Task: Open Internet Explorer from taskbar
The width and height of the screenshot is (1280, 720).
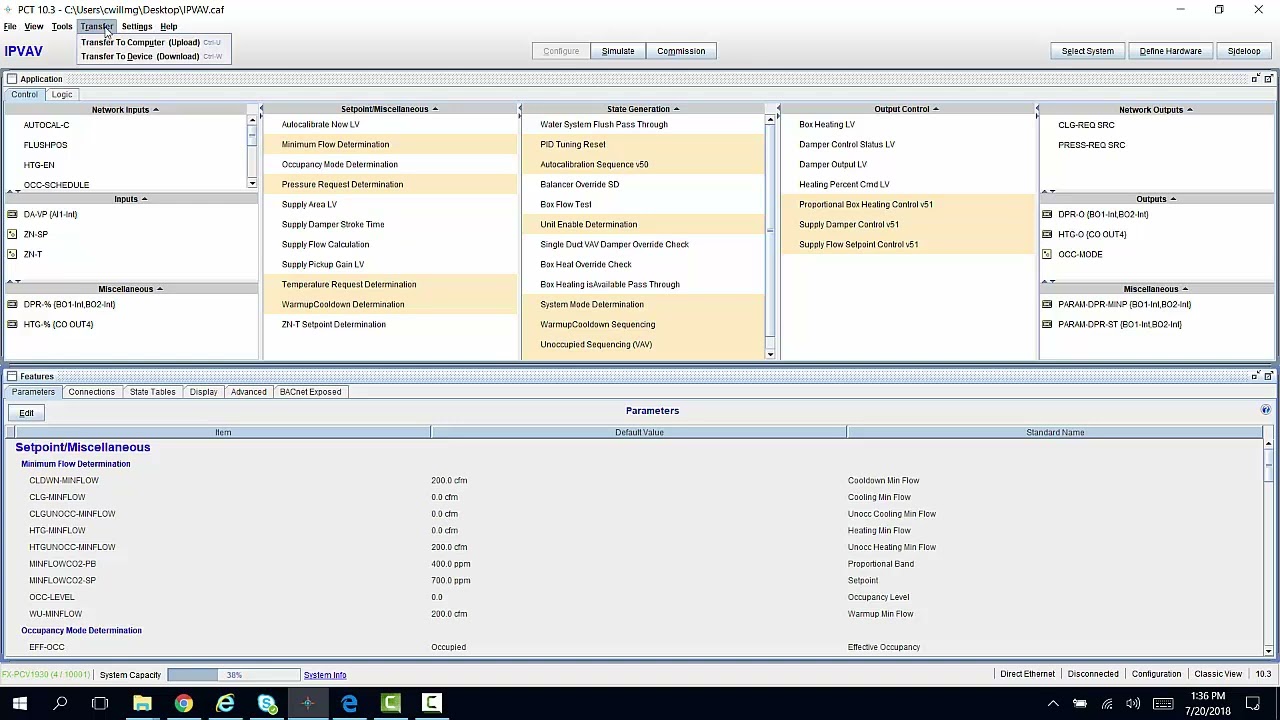Action: click(225, 703)
